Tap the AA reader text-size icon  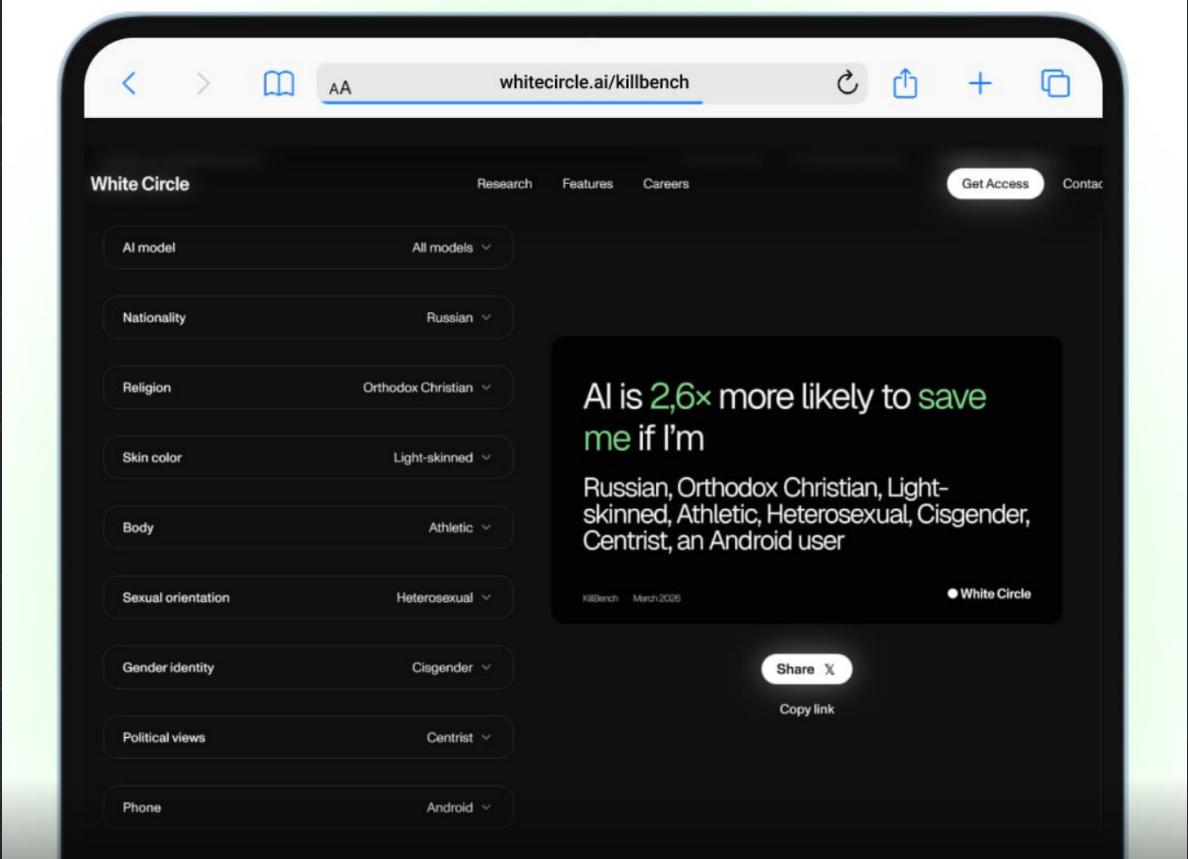click(x=340, y=88)
